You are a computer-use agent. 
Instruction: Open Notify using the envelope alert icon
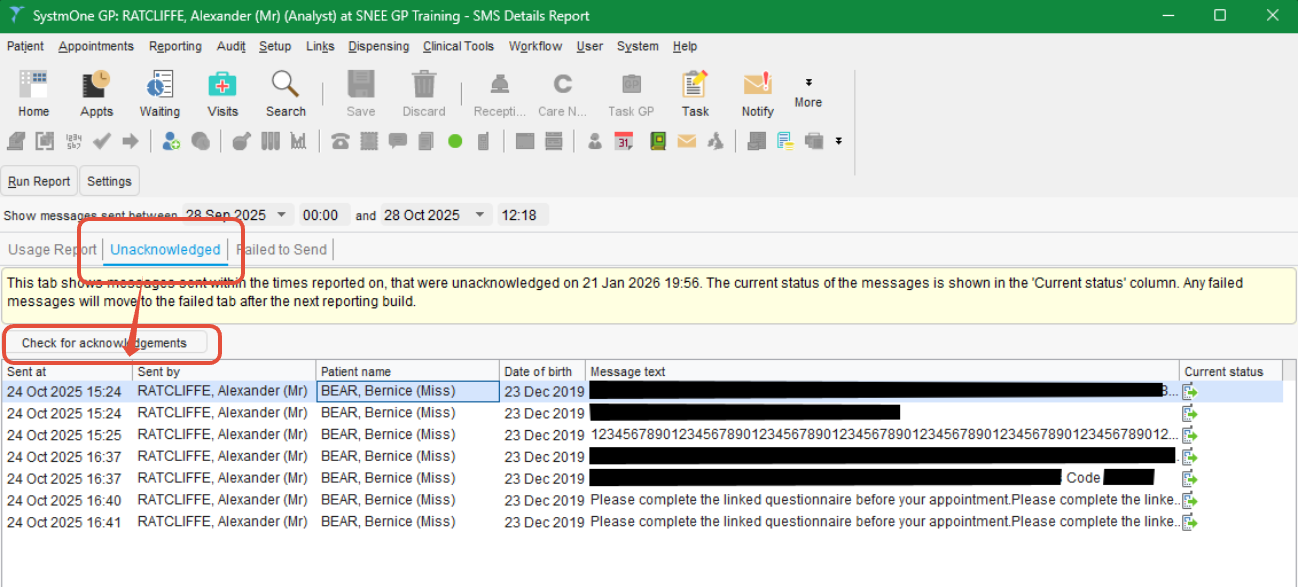[x=757, y=92]
